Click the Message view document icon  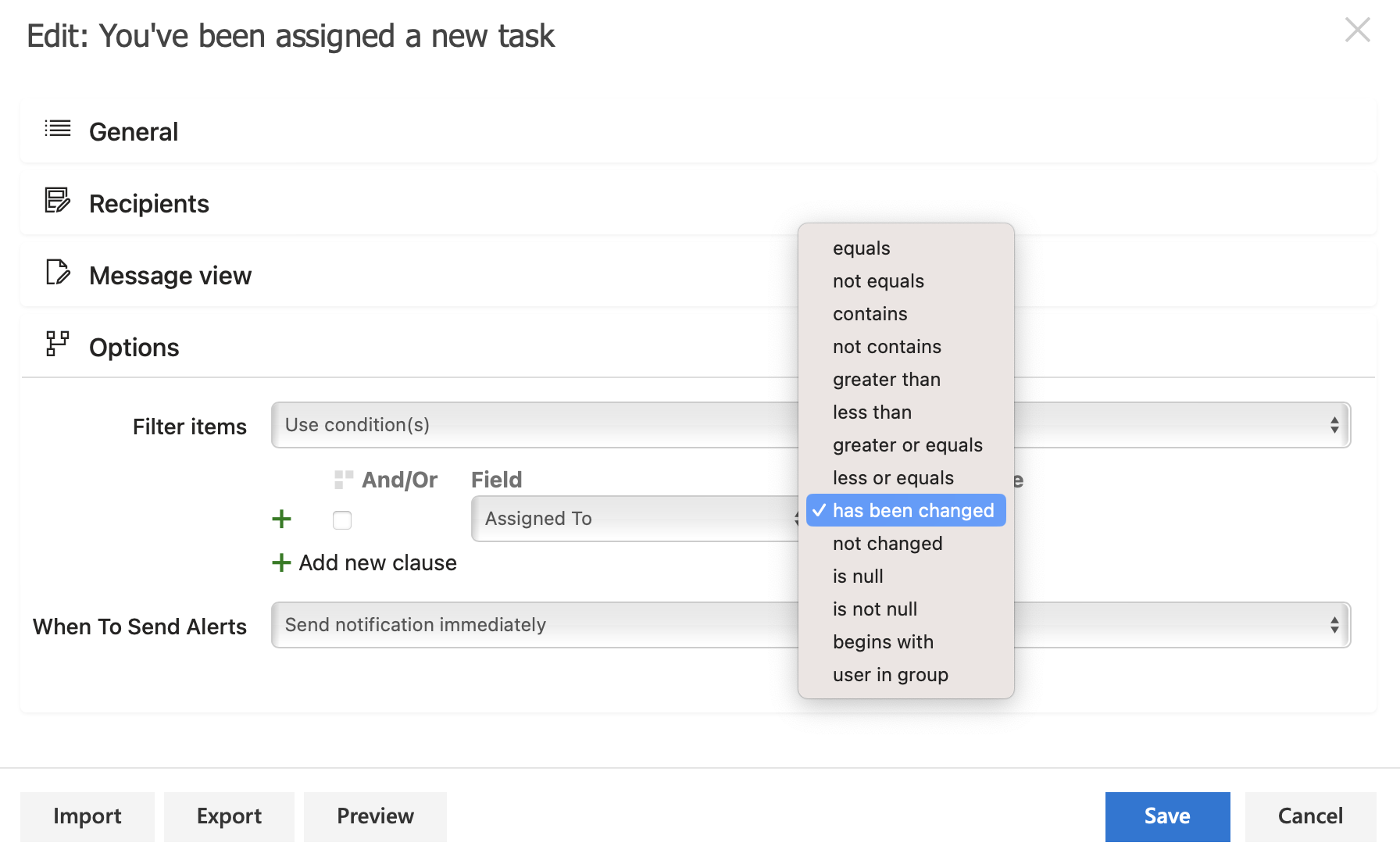[x=56, y=273]
